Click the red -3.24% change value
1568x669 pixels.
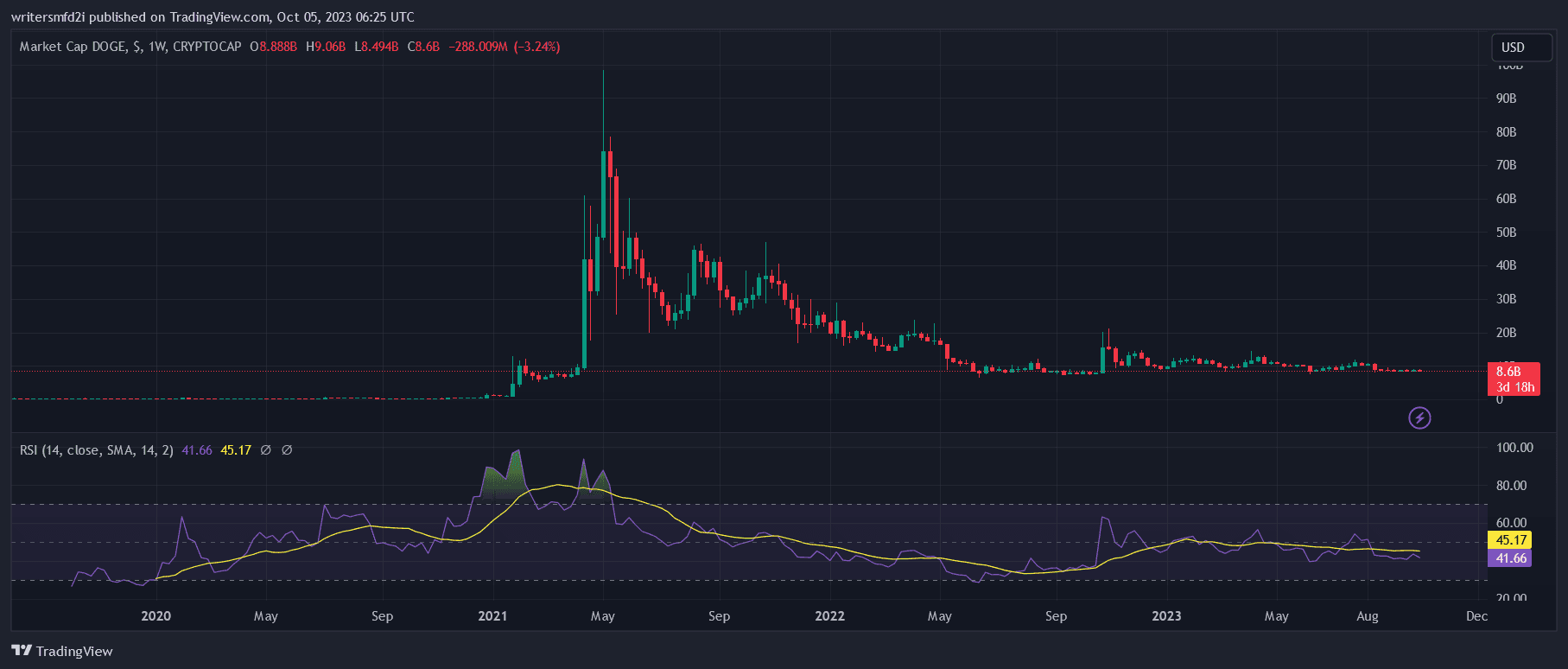[536, 47]
